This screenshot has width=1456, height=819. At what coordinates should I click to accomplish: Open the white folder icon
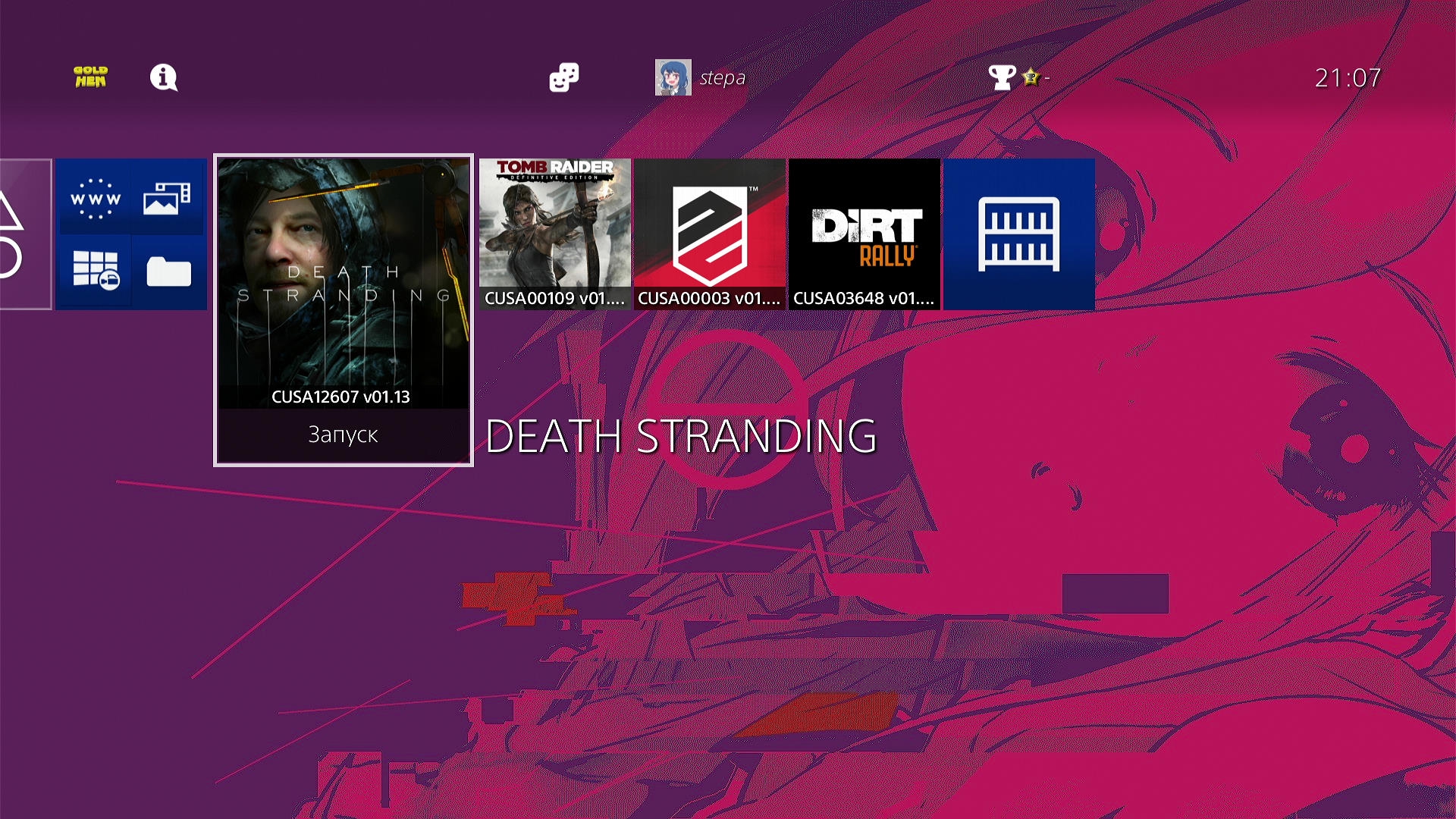pos(168,271)
